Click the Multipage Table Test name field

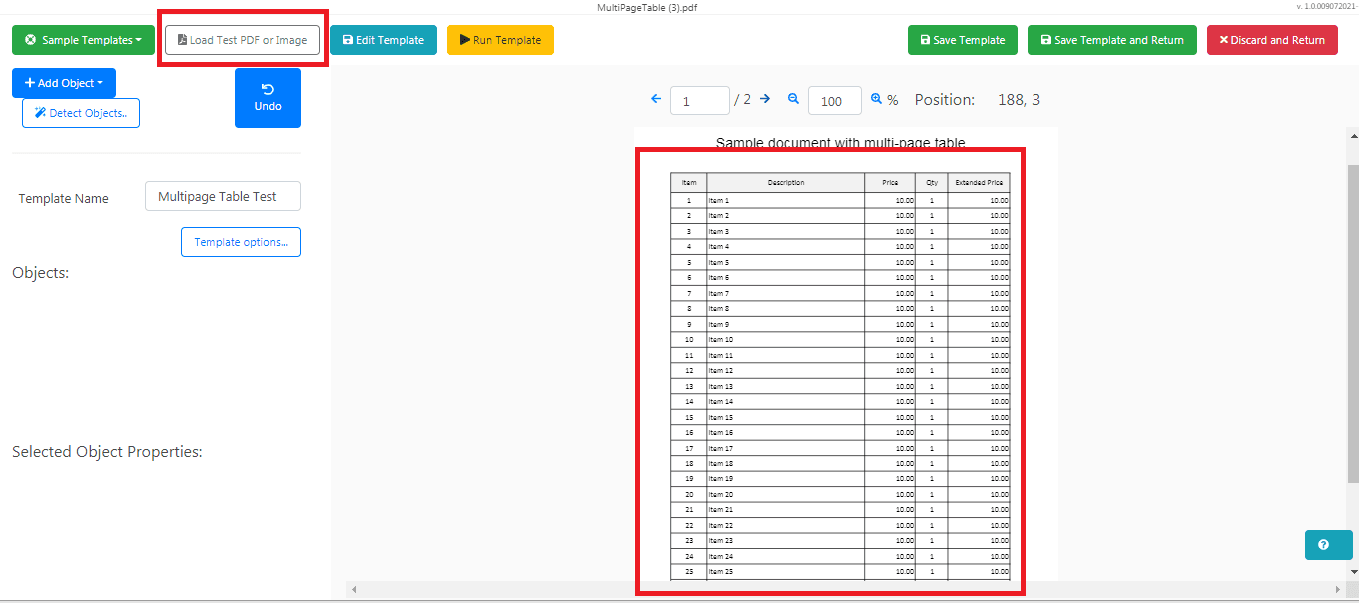coord(222,196)
